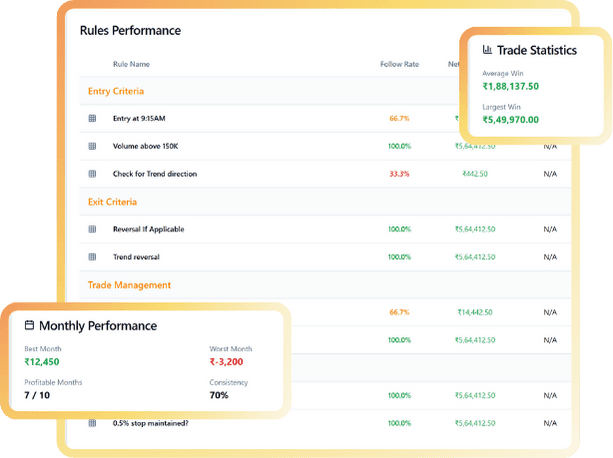Click the Consistency 70% figure
613x458 pixels.
point(221,396)
